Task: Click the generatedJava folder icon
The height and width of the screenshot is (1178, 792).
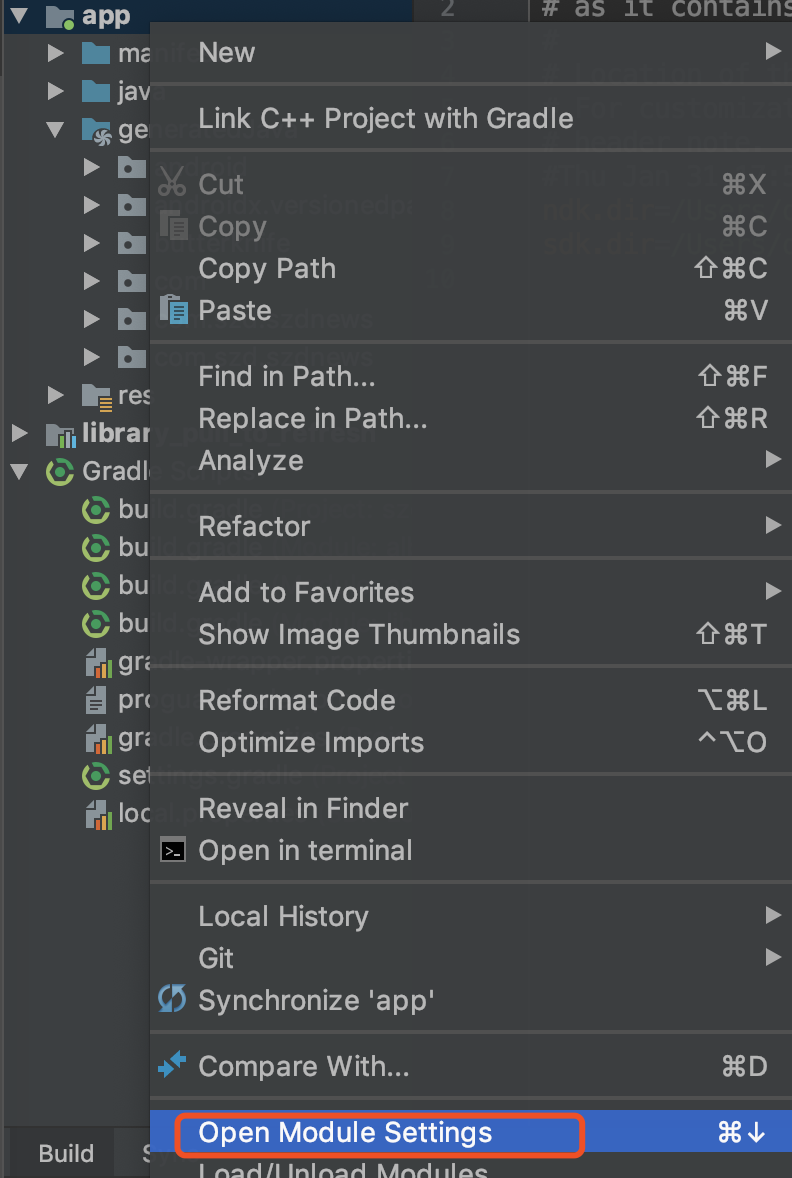Action: 95,128
